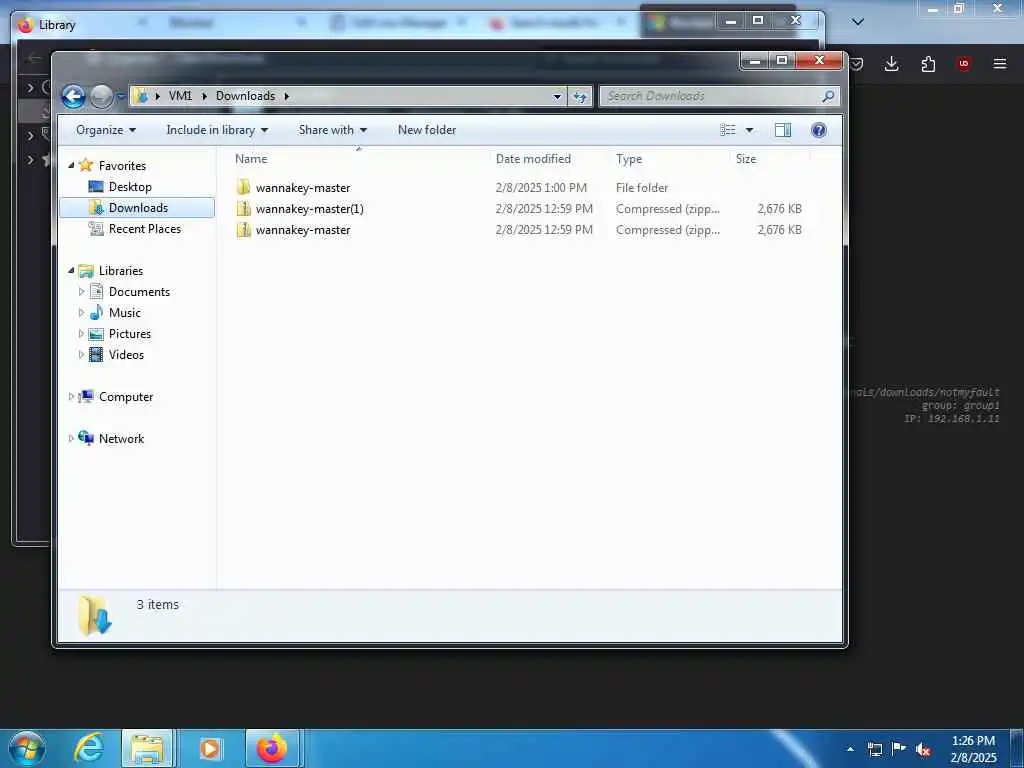Click the address bar refresh button
Viewport: 1024px width, 768px height.
click(x=580, y=97)
